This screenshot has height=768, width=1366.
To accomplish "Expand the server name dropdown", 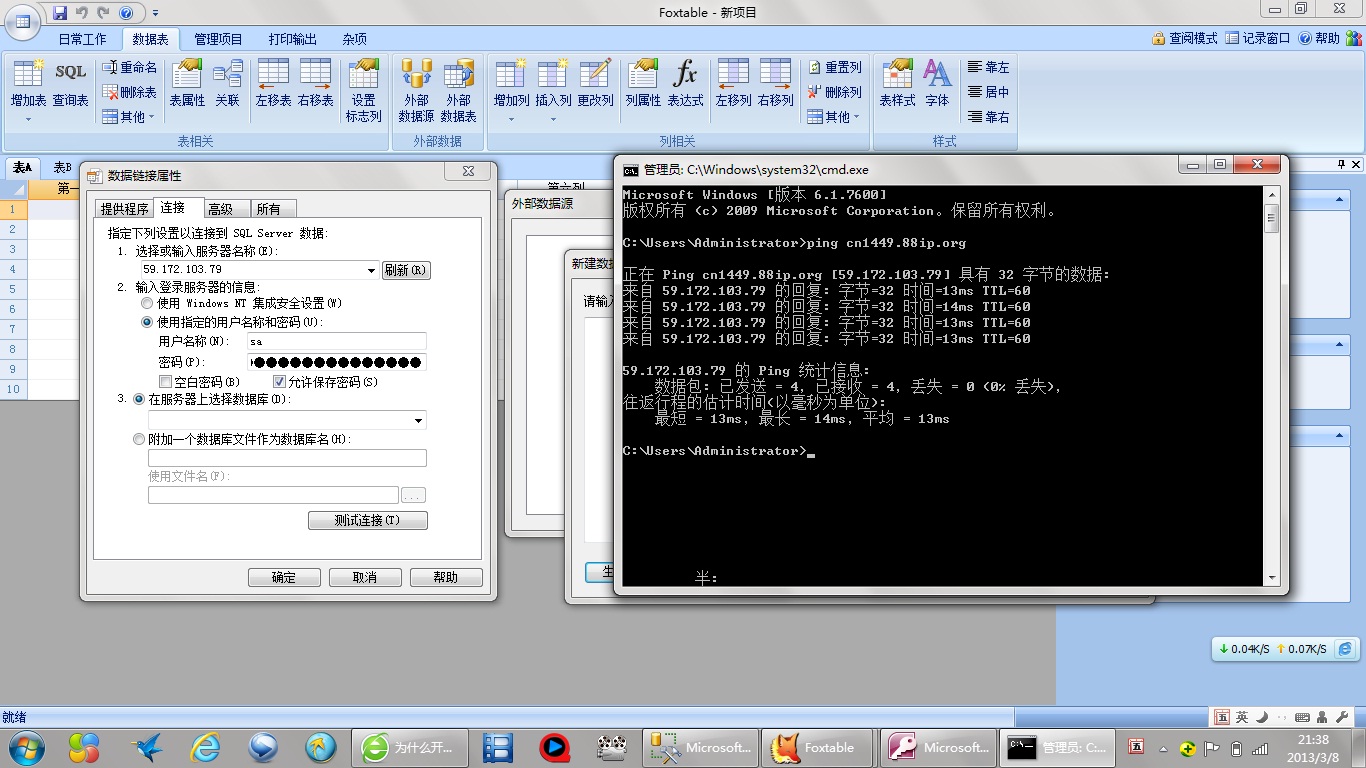I will [371, 270].
